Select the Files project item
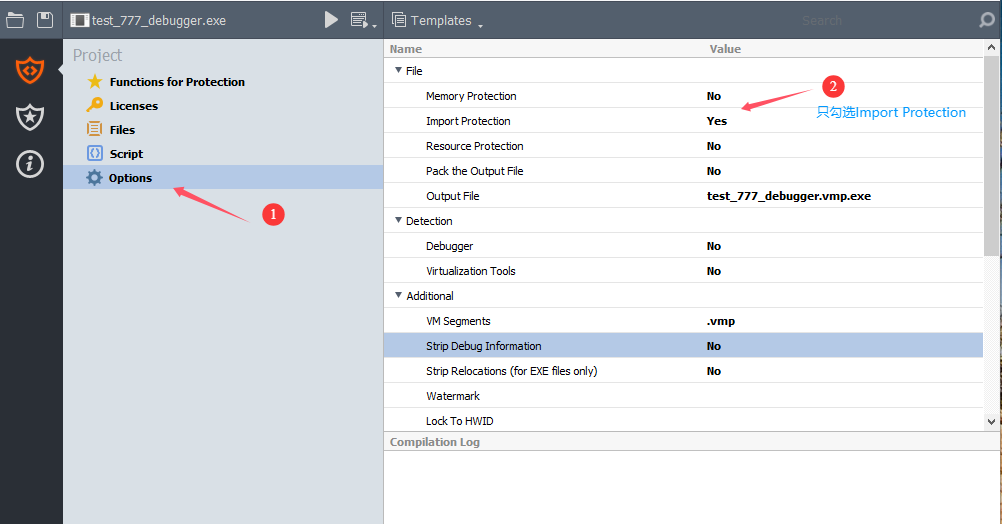This screenshot has height=524, width=1002. (x=122, y=130)
